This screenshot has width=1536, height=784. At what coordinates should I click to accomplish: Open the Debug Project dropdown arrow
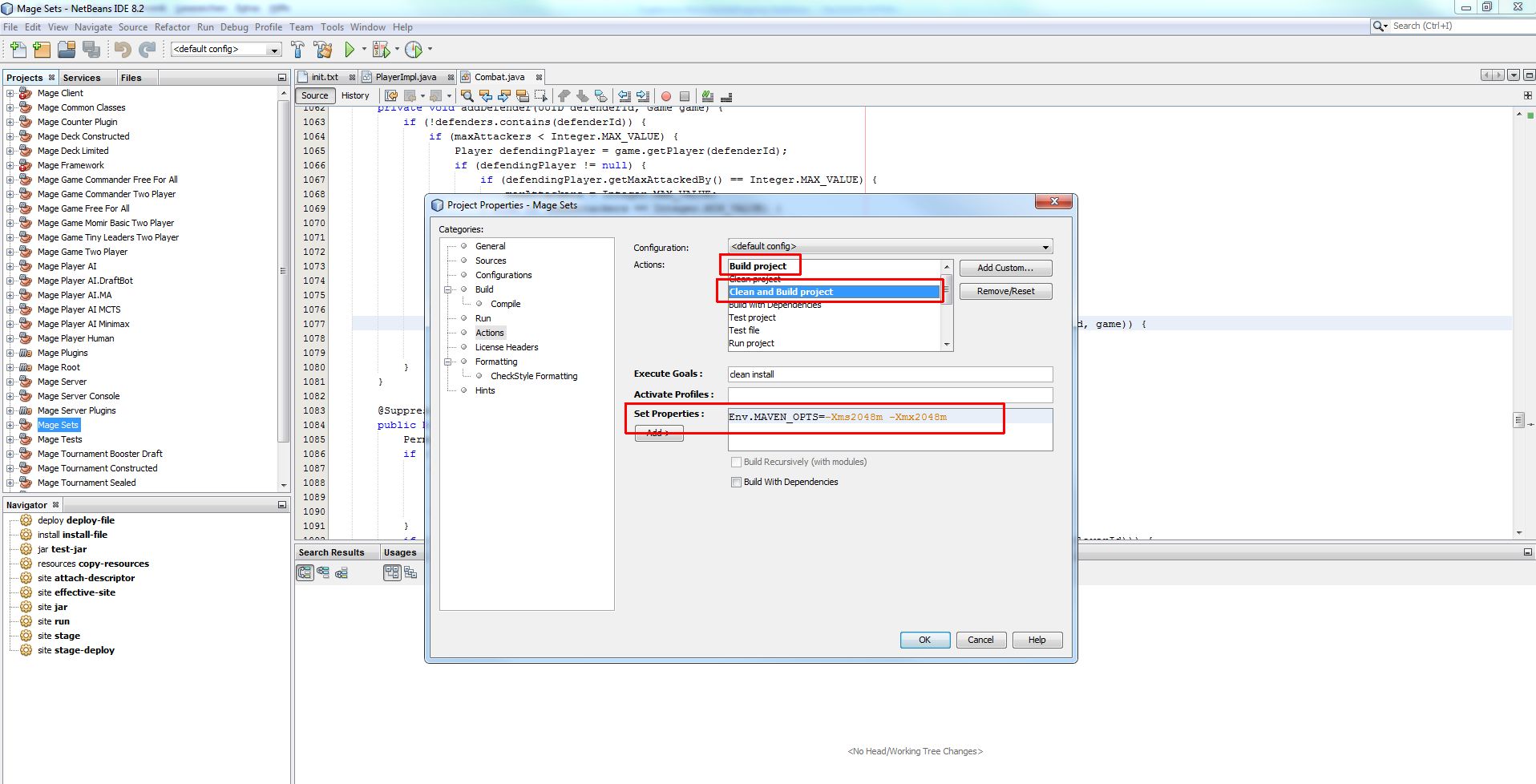tap(397, 50)
